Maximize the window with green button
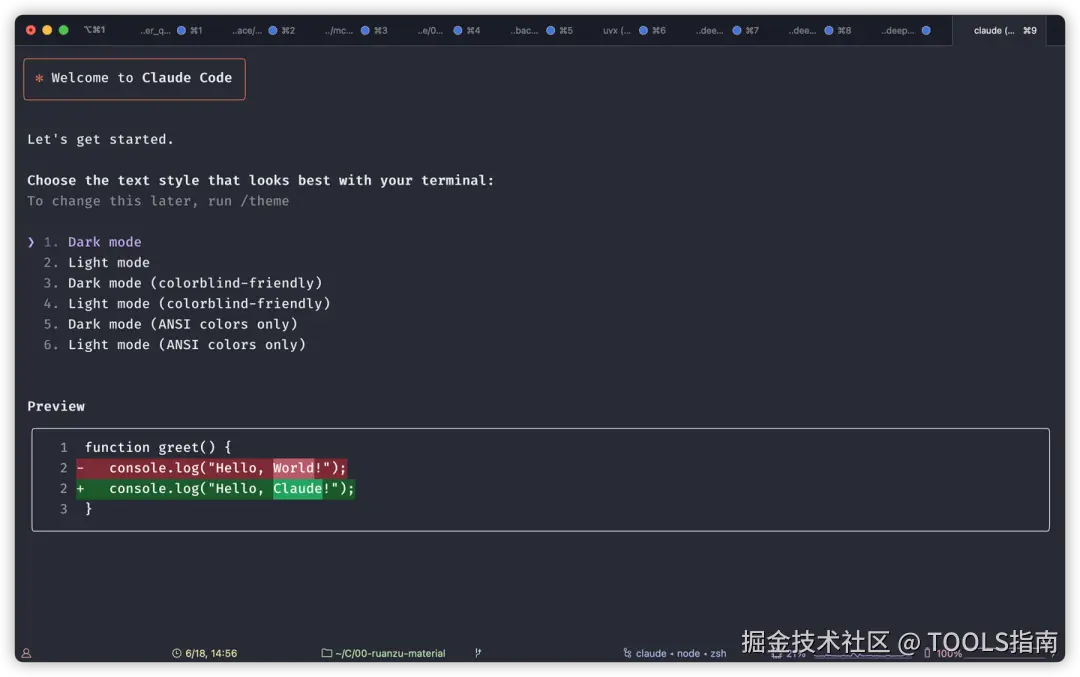Screen dimensions: 1080x677 (x=64, y=30)
